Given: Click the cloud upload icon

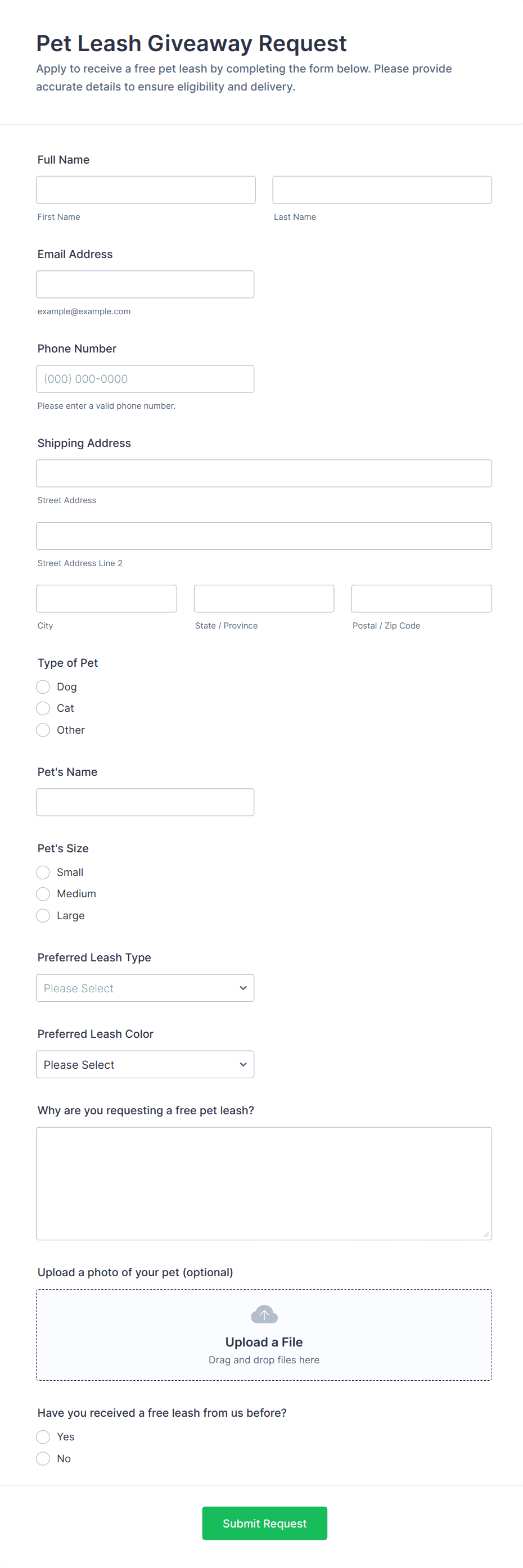Looking at the screenshot, I should 264,1314.
